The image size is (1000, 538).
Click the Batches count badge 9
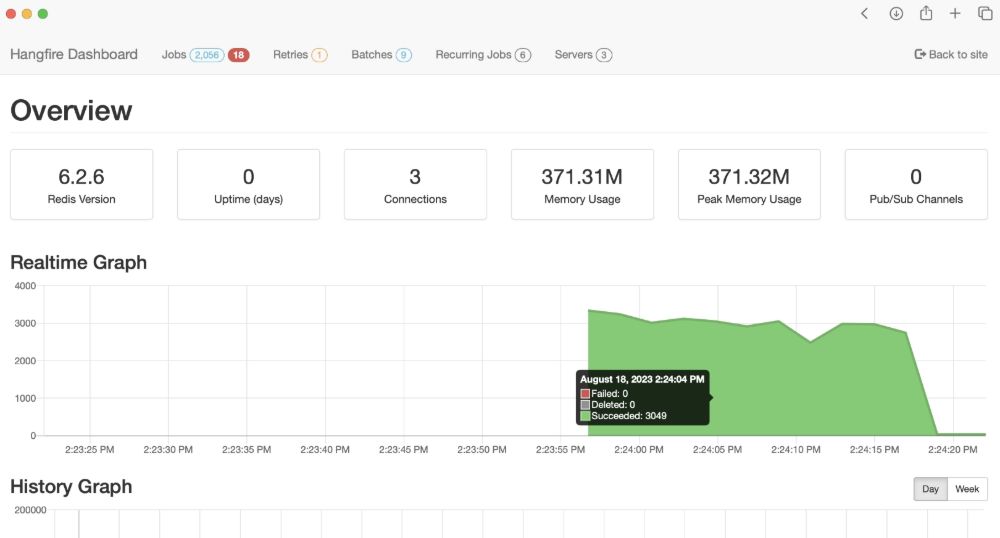coord(404,55)
